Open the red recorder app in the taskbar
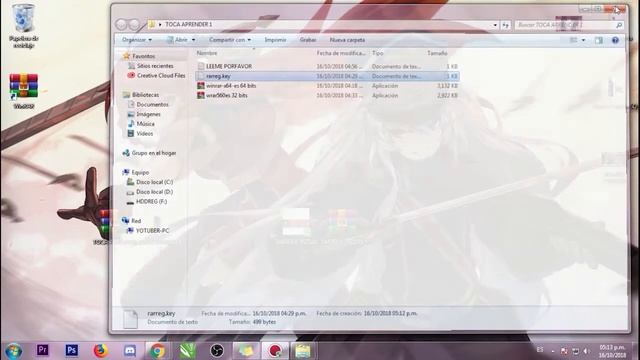This screenshot has height=360, width=640. 274,351
